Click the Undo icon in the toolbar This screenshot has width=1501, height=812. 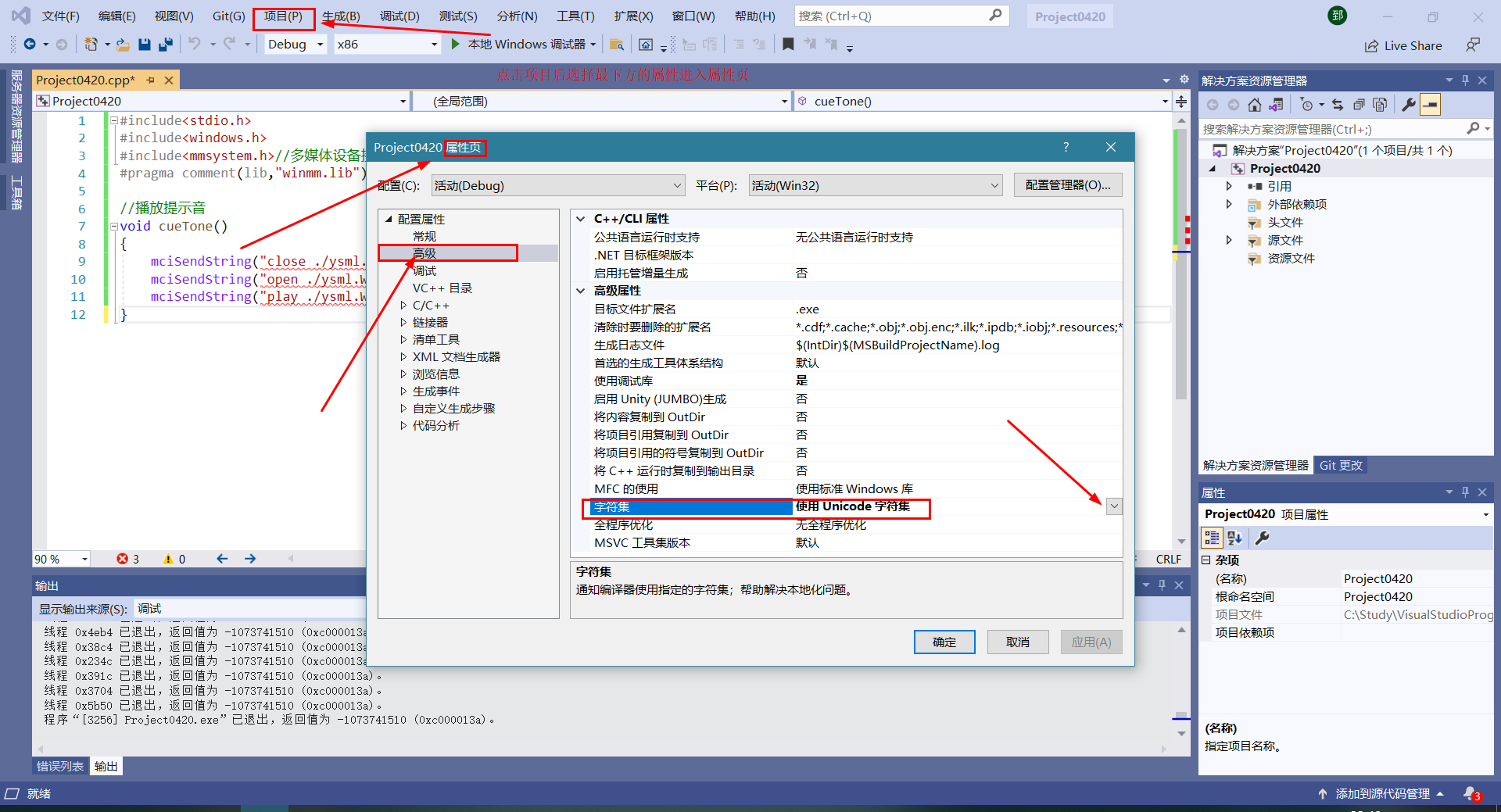[x=195, y=45]
